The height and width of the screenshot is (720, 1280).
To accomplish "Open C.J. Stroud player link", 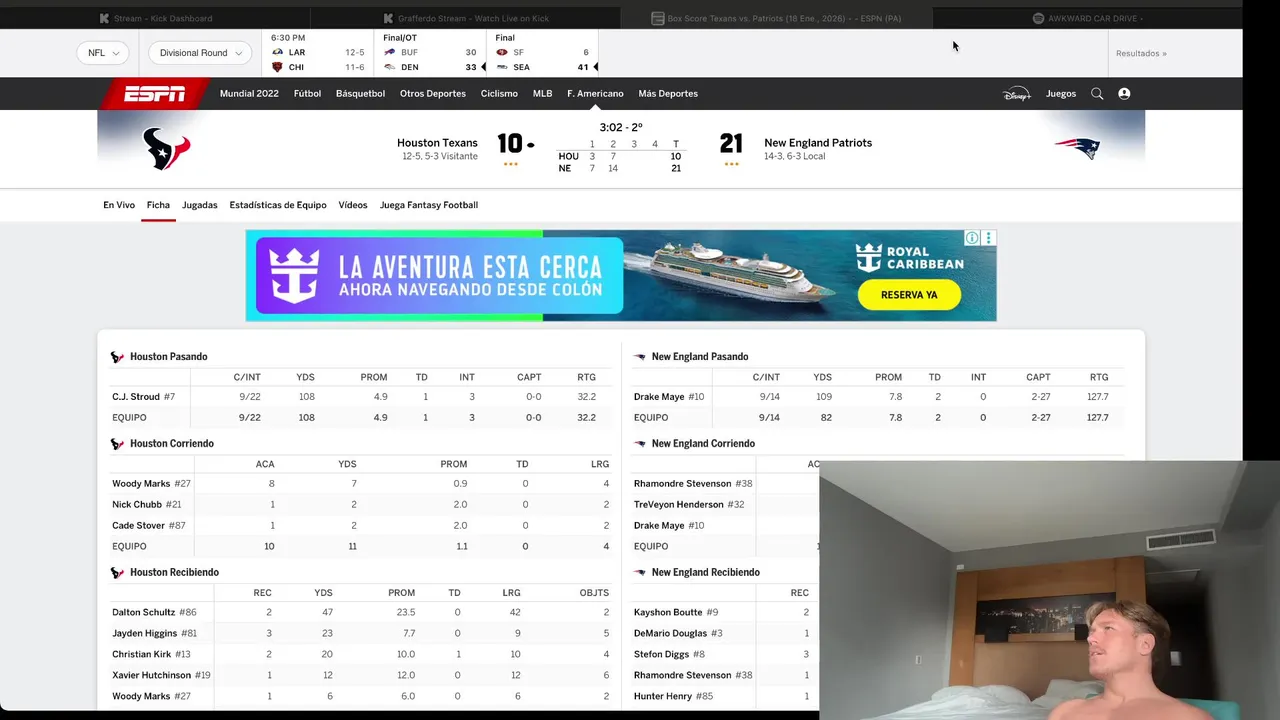I will 136,397.
